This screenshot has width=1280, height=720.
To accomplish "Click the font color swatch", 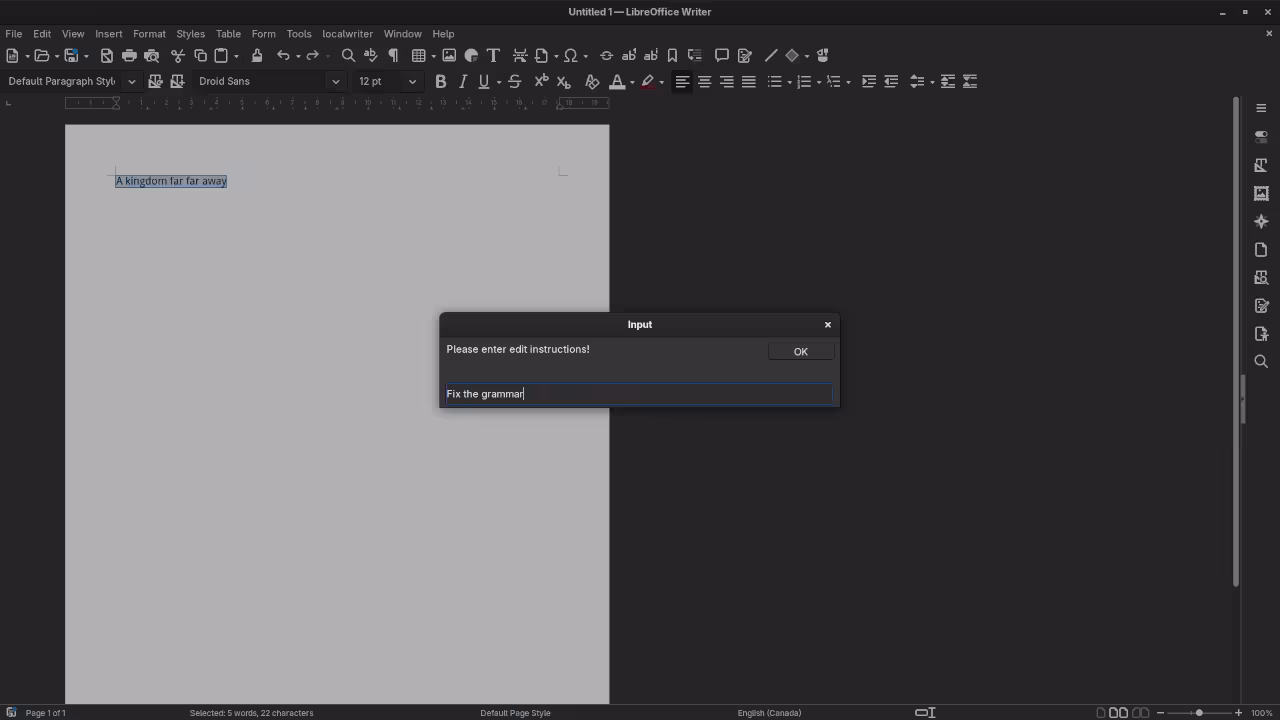I will (x=617, y=81).
